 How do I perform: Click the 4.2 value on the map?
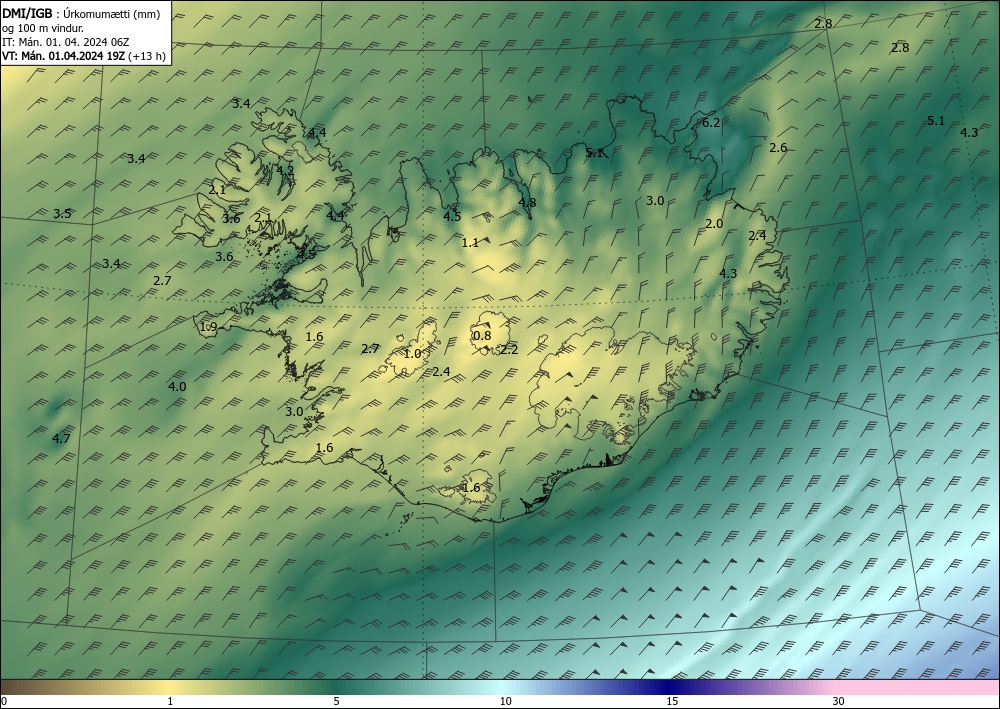click(285, 170)
